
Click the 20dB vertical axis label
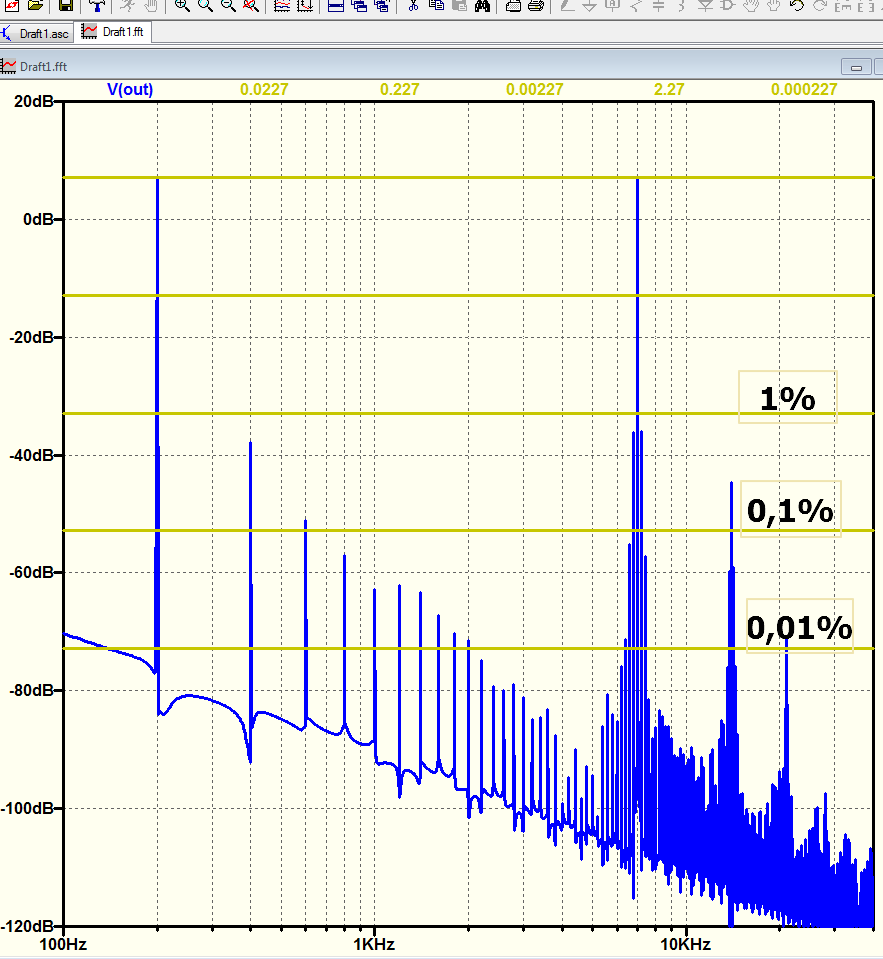pos(34,101)
